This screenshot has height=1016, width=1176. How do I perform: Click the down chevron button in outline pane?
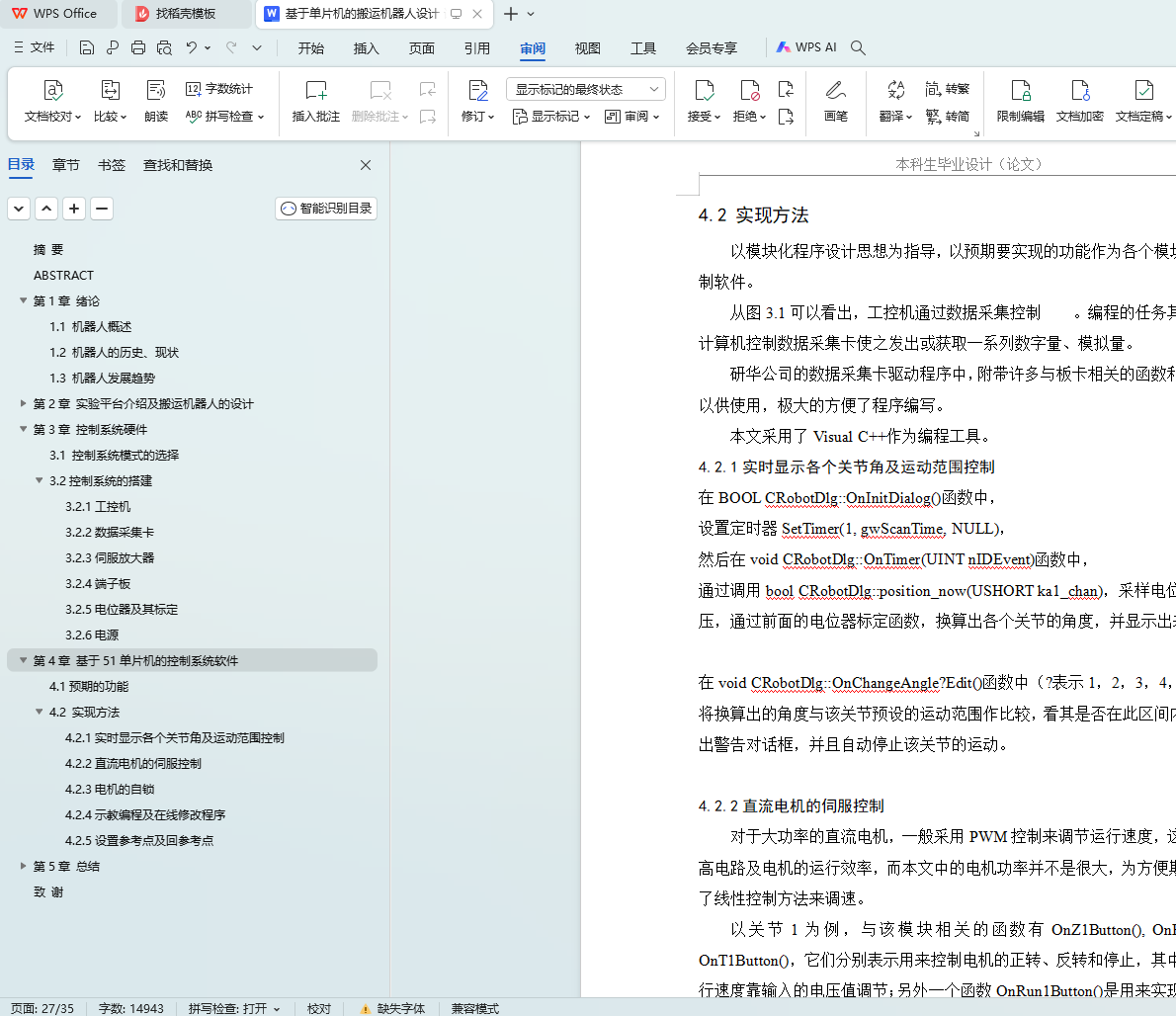[x=19, y=209]
